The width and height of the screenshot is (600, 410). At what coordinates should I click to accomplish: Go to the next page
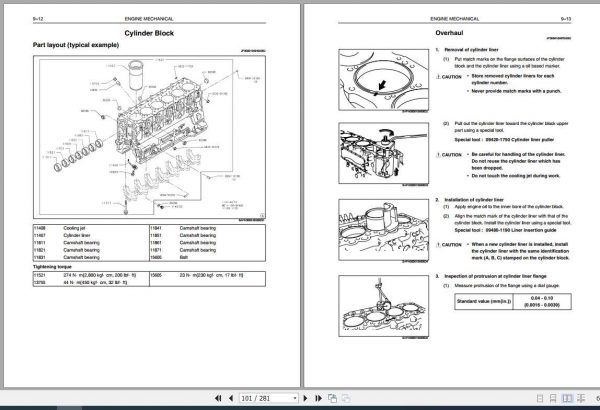pyautogui.click(x=305, y=398)
